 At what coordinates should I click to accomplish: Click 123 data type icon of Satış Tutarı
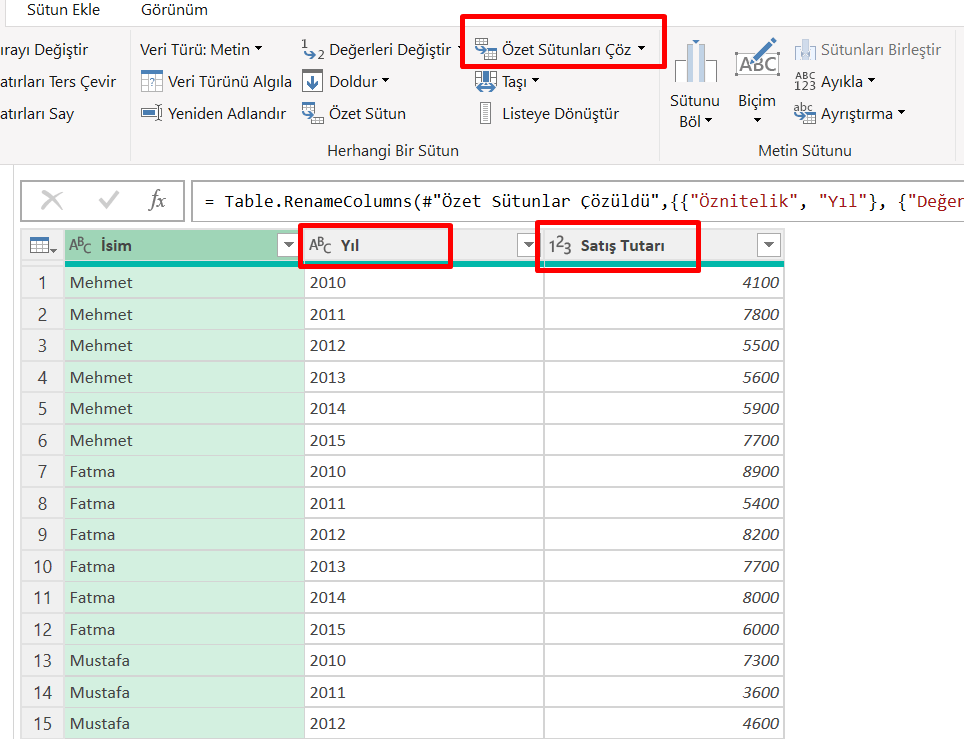point(560,245)
